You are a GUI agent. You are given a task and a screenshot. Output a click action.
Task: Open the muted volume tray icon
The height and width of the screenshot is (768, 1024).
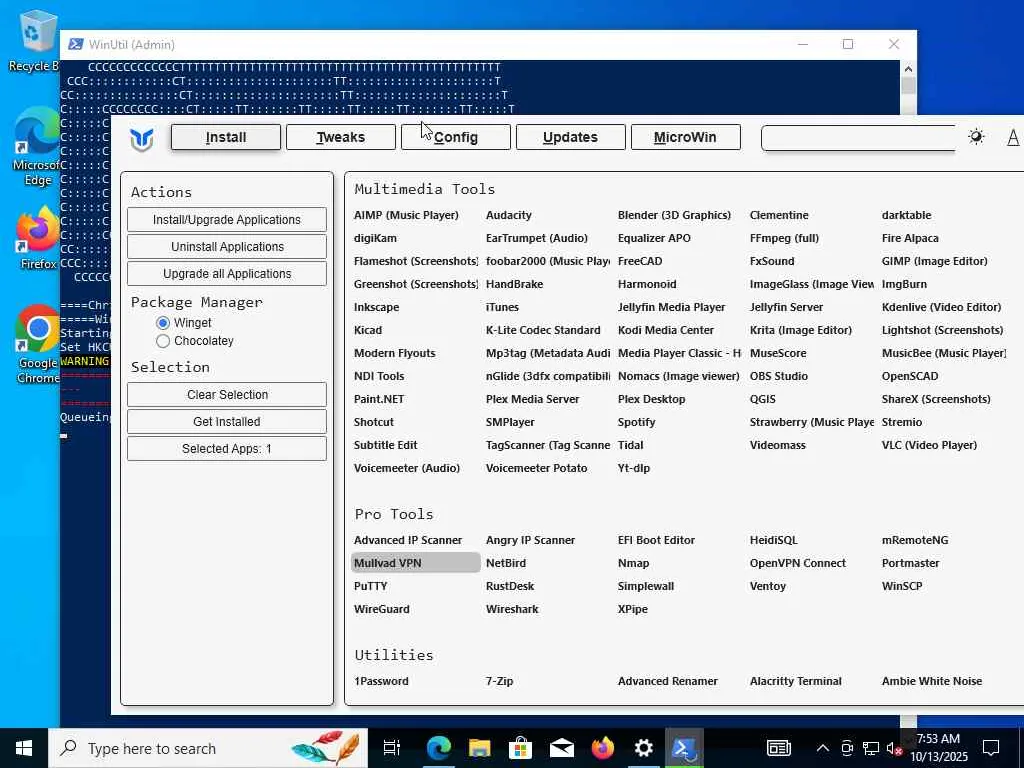(x=893, y=748)
